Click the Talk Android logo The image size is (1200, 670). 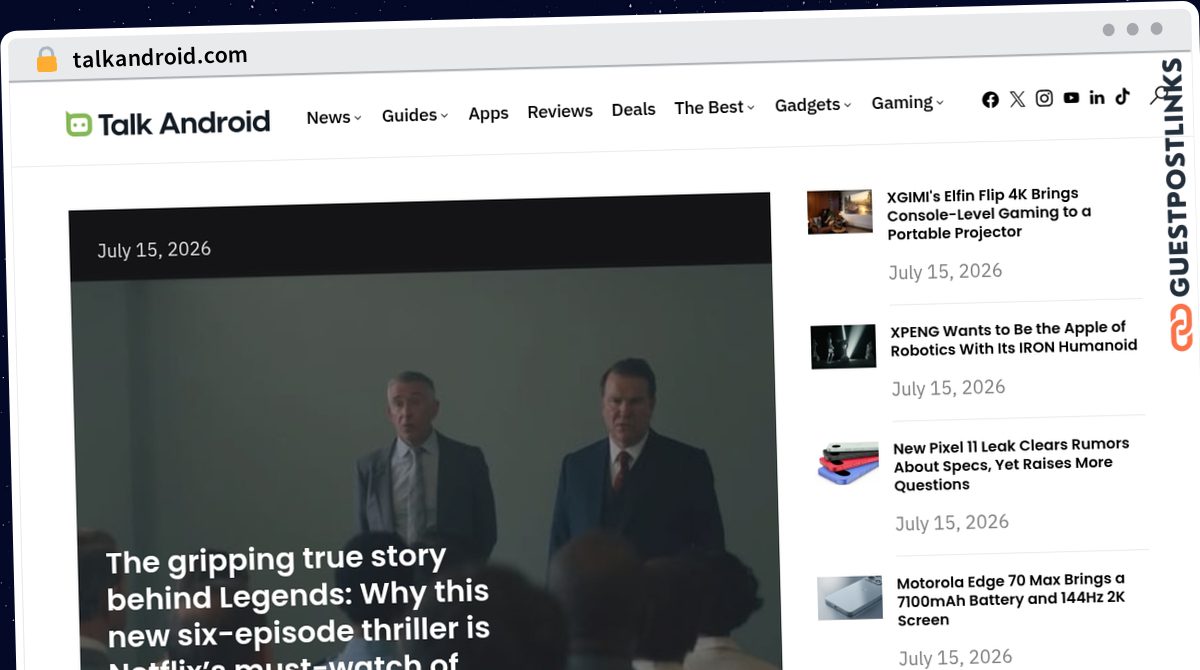pos(168,123)
